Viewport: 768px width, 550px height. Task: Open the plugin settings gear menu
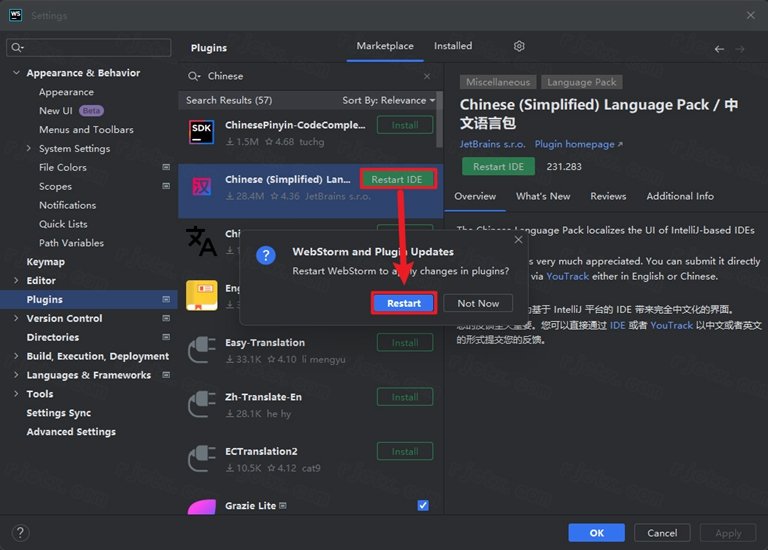point(519,46)
